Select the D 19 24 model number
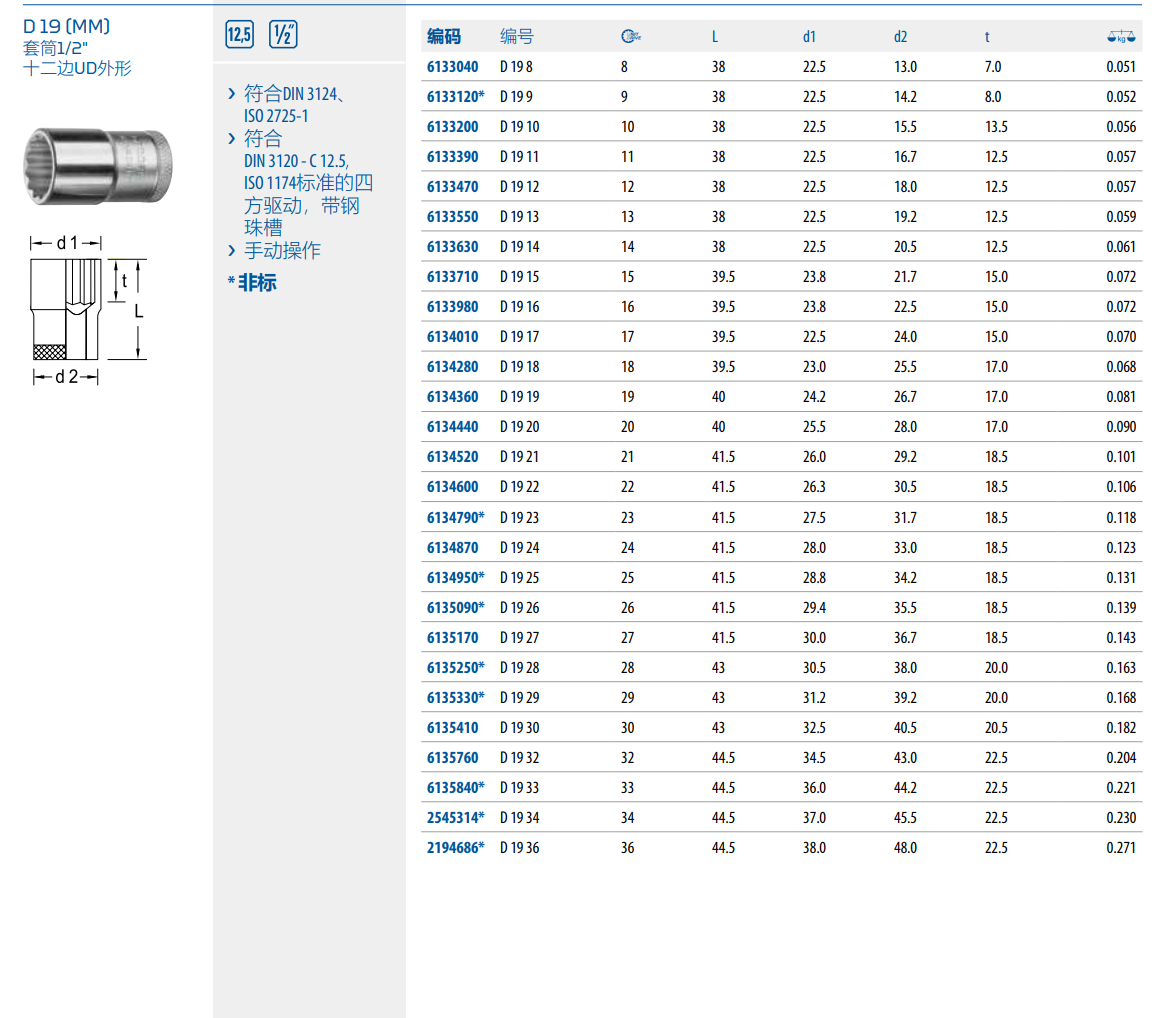The width and height of the screenshot is (1167, 1018). [519, 548]
